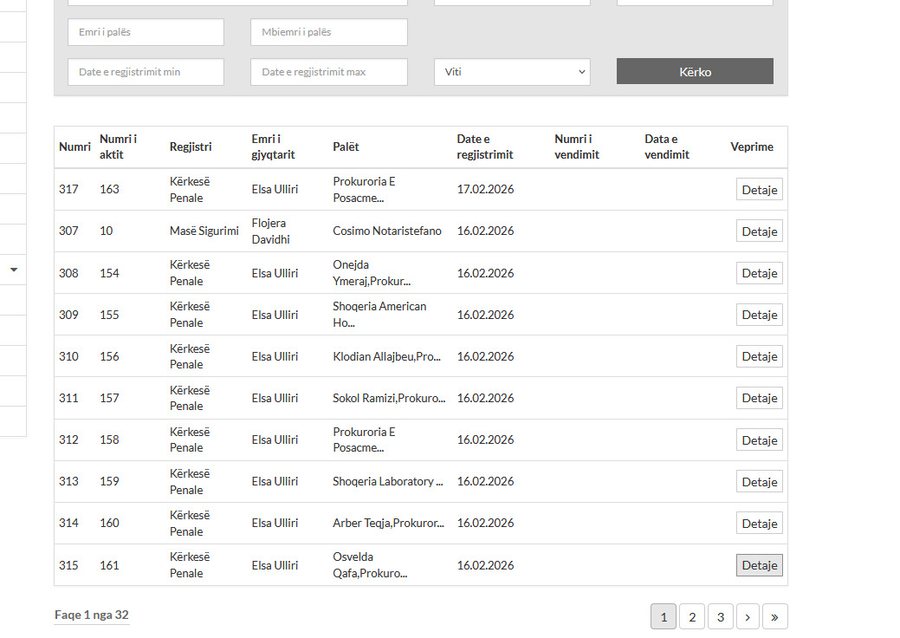Screen dimensions: 900x638
Task: Open Detaje for Sokol Ramizi case
Action: point(759,398)
